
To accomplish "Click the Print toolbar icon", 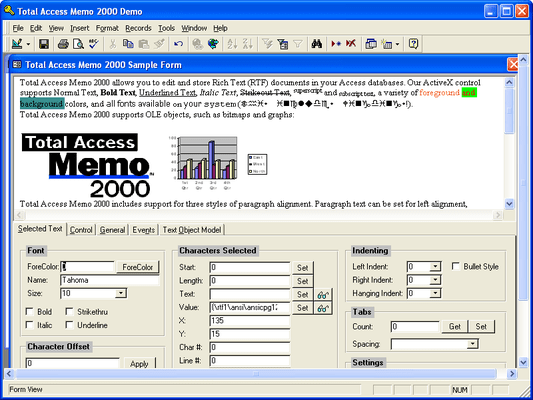I will point(63,44).
